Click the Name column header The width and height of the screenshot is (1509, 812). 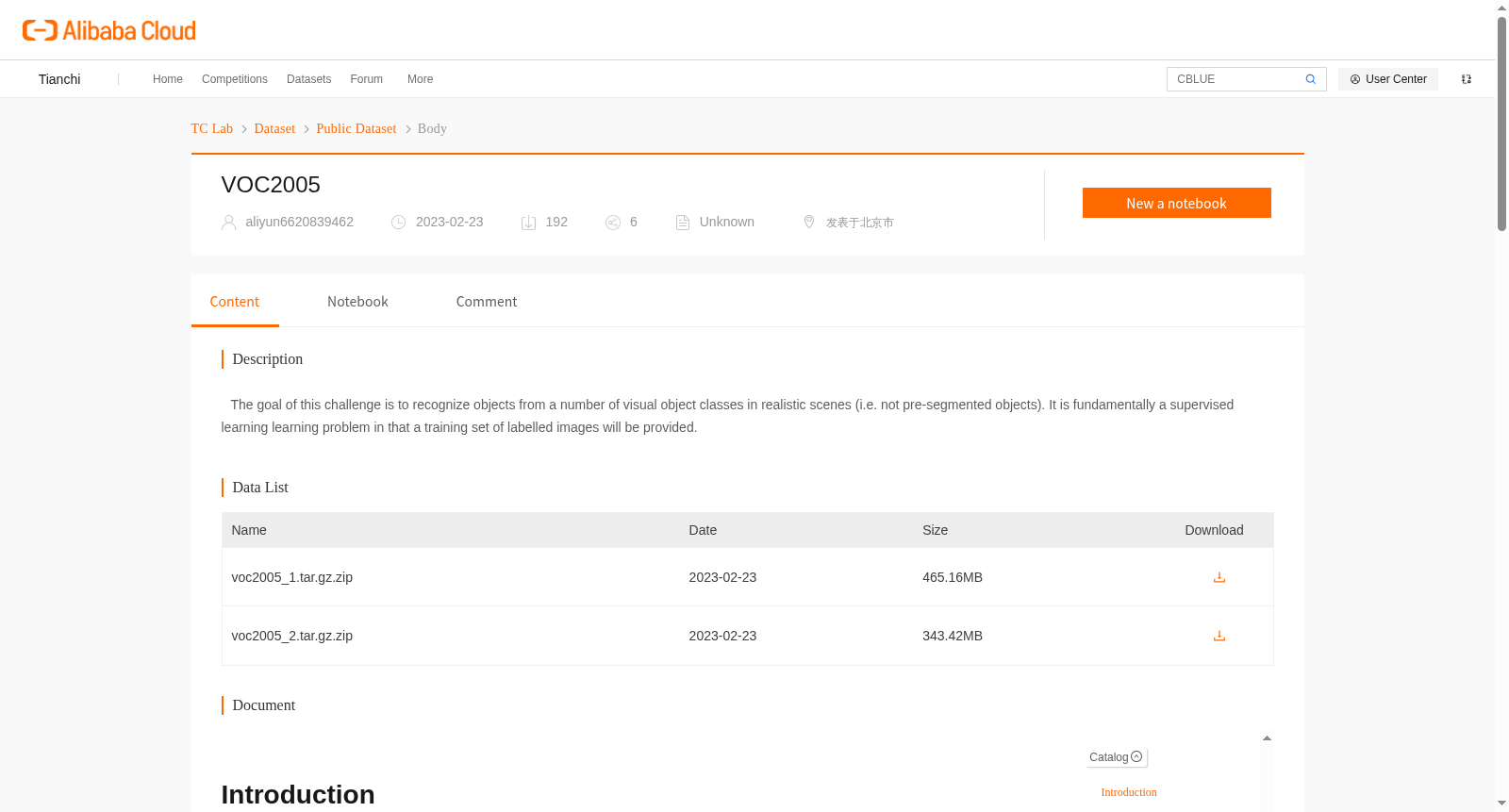[x=249, y=530]
